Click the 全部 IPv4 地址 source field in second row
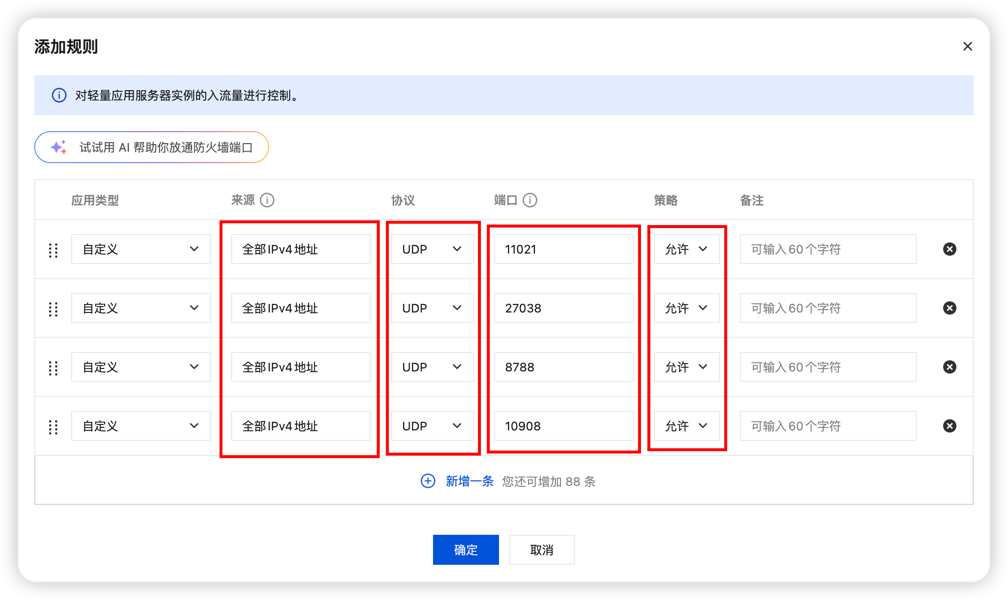Viewport: 1008px width, 600px height. (x=300, y=308)
